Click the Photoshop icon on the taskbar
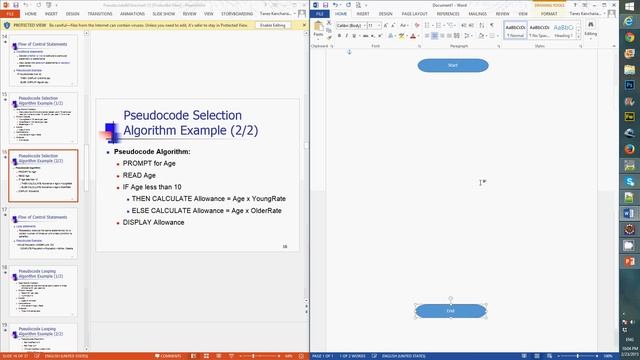This screenshot has height=360, width=640. (629, 85)
